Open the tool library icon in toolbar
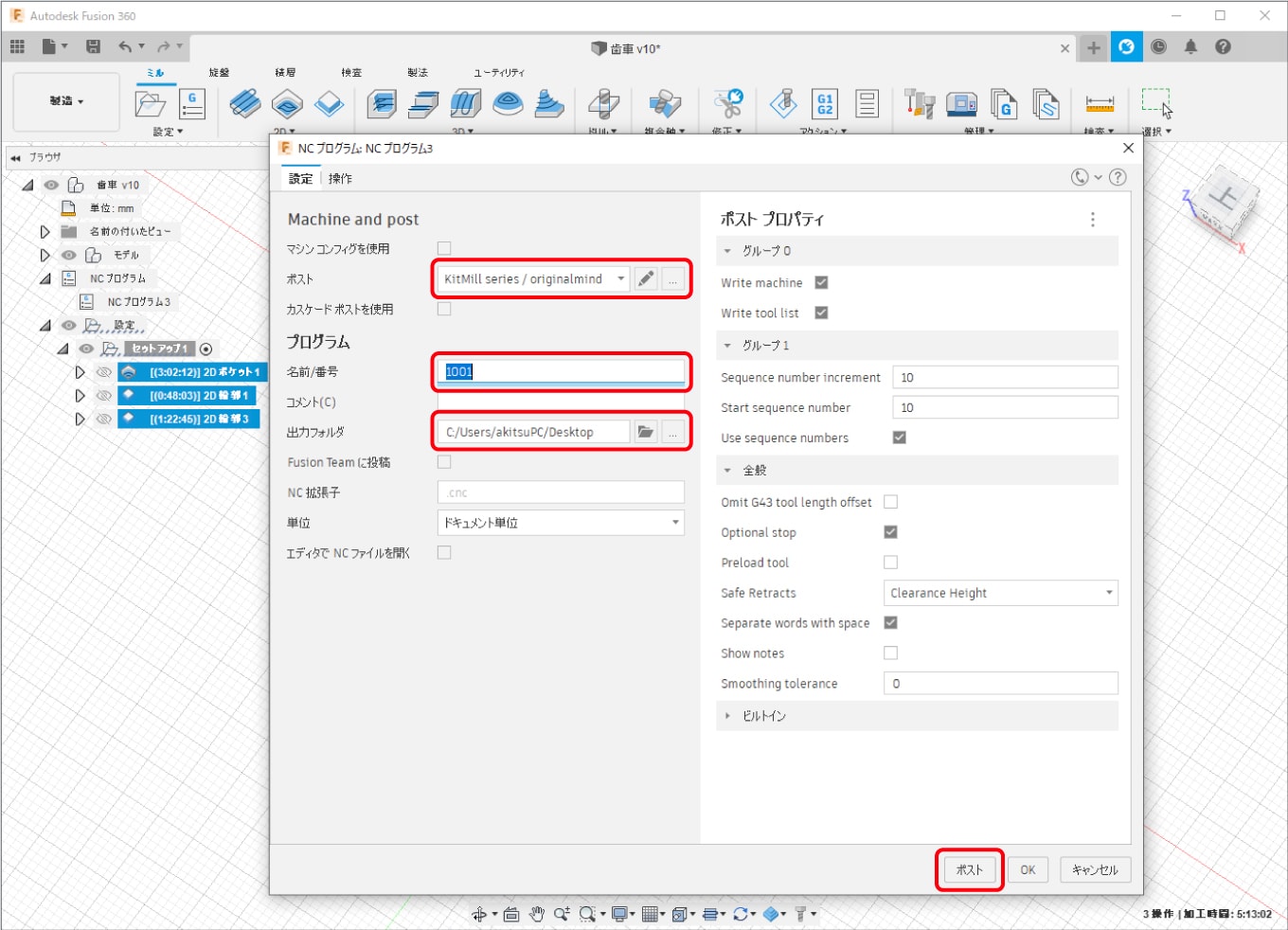 (919, 104)
